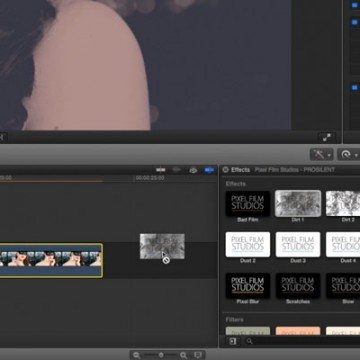
Task: Select the green filter swatch under Filters
Action: pyautogui.click(x=248, y=331)
